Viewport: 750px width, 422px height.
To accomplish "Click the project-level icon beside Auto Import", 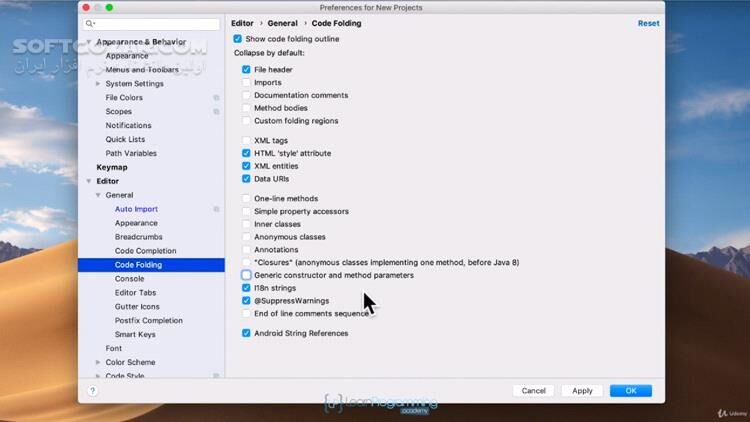I will click(x=216, y=209).
